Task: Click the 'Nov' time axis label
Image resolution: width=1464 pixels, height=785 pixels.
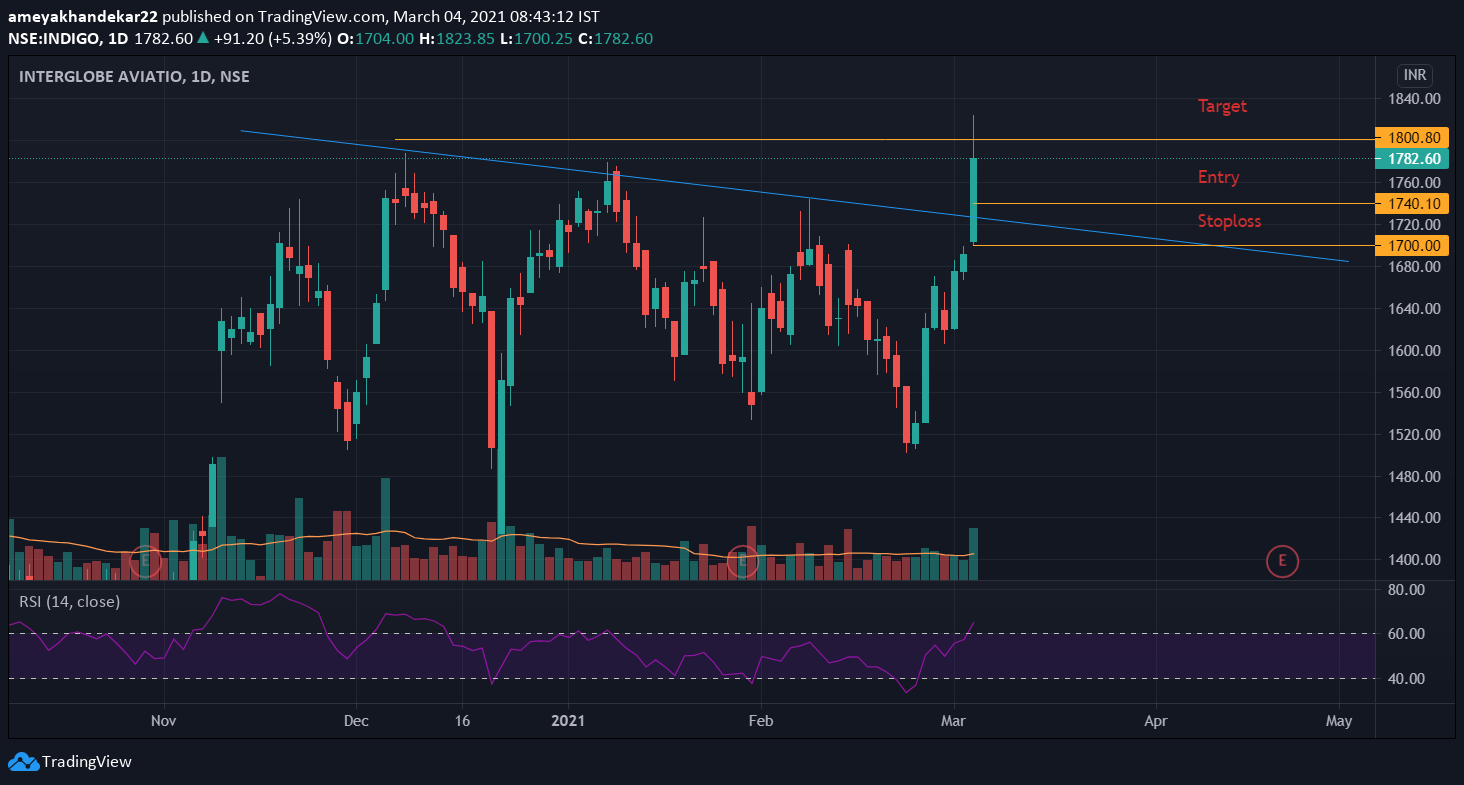Action: point(164,720)
